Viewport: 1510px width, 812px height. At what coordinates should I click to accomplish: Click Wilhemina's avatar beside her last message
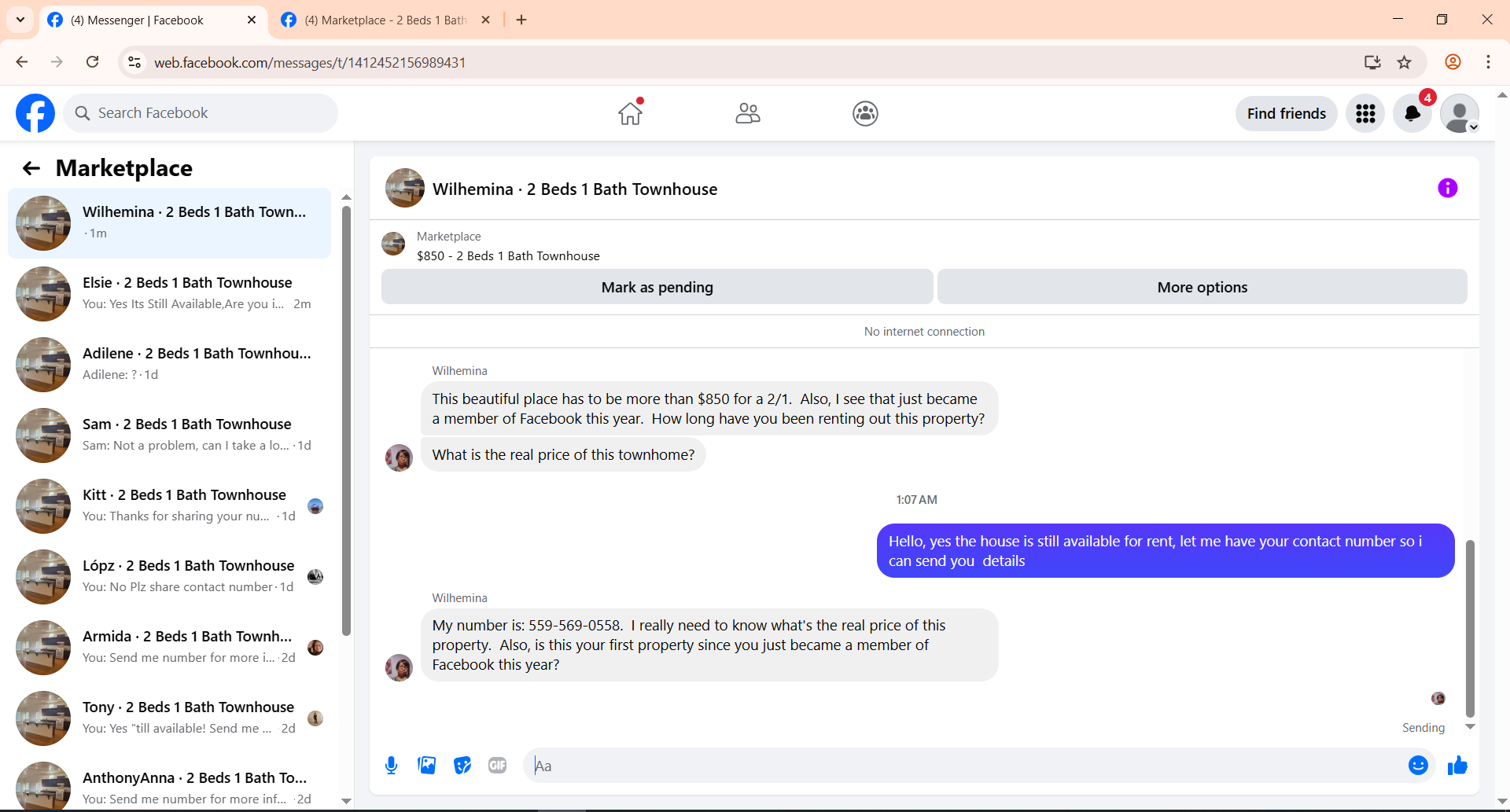coord(399,667)
